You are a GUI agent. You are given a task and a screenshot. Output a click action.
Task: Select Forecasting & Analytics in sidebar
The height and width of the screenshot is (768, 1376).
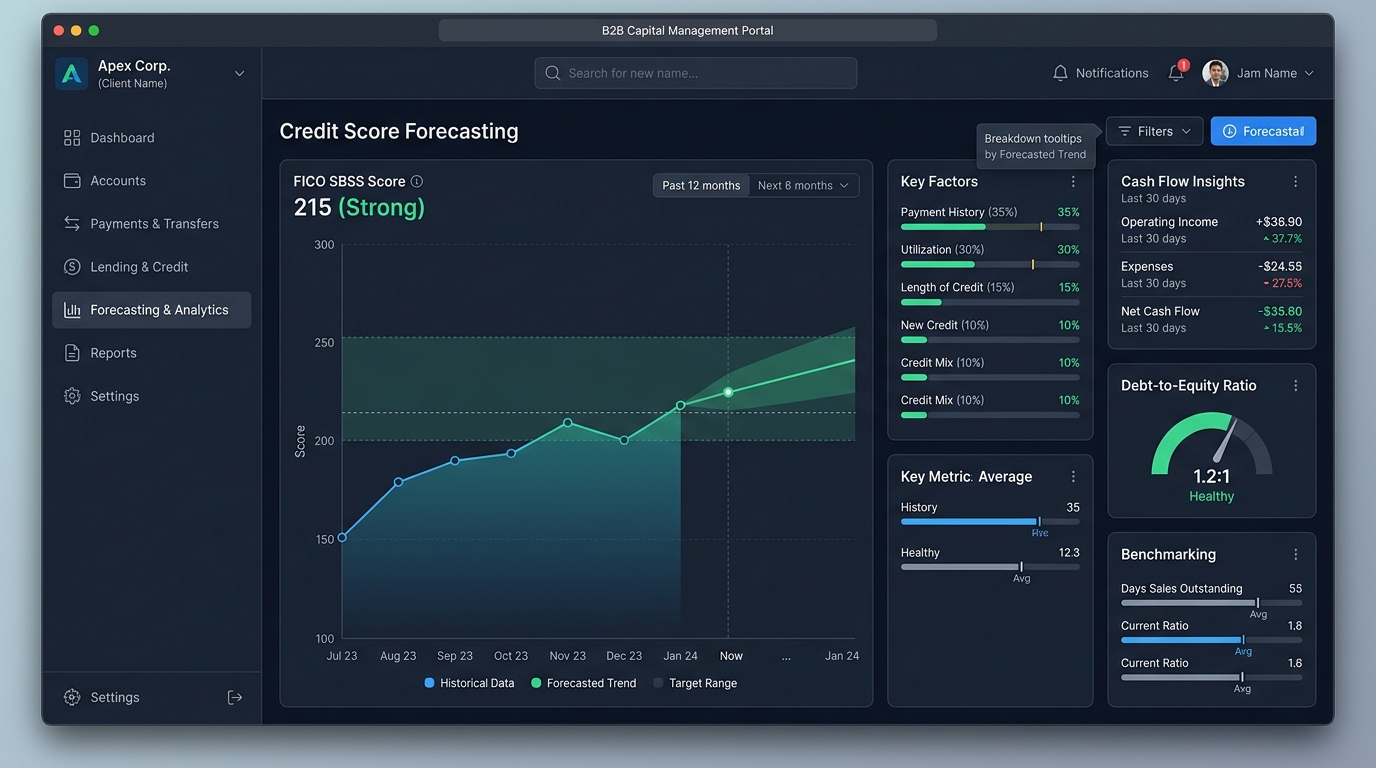point(151,310)
